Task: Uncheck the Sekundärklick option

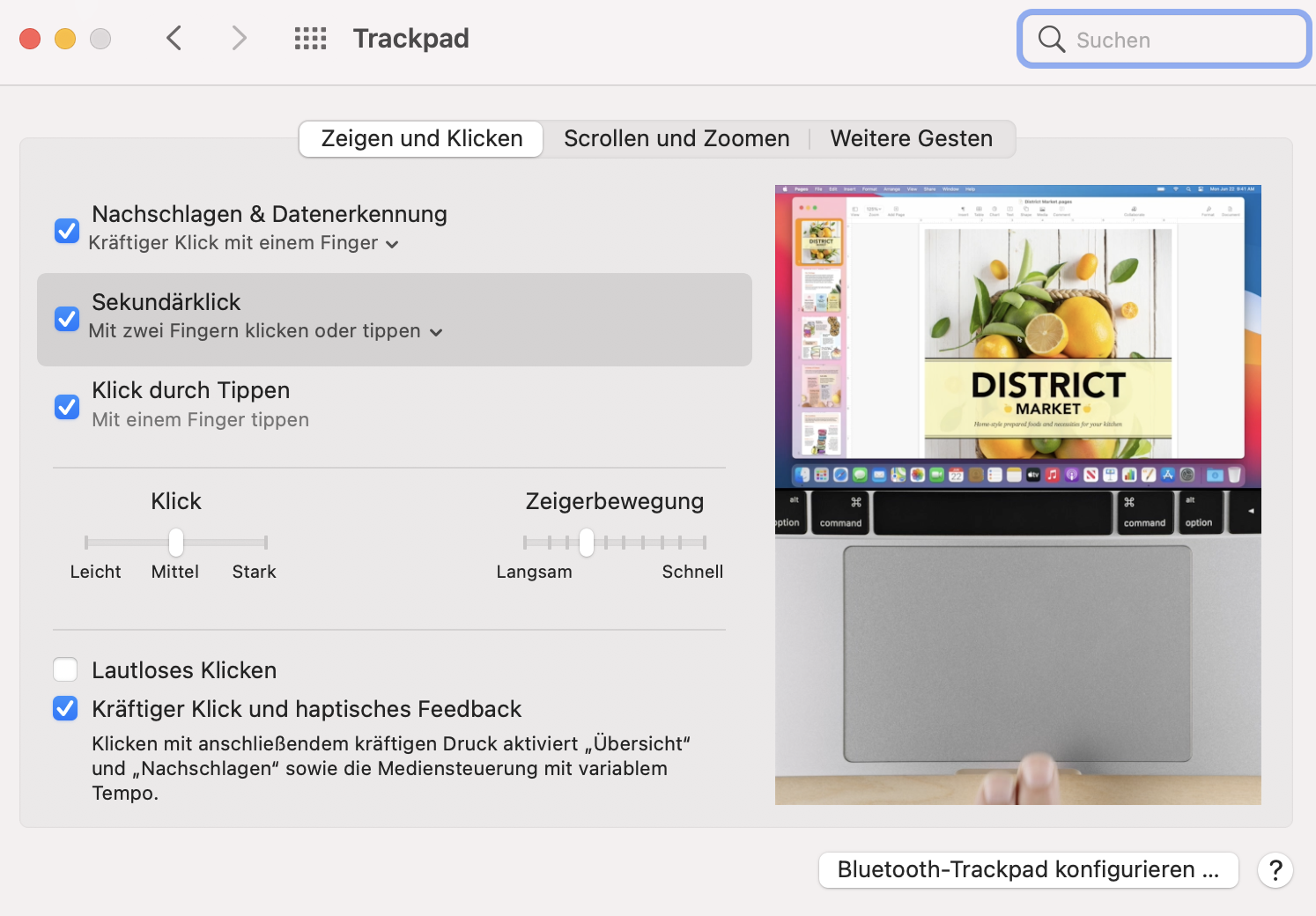Action: tap(67, 319)
